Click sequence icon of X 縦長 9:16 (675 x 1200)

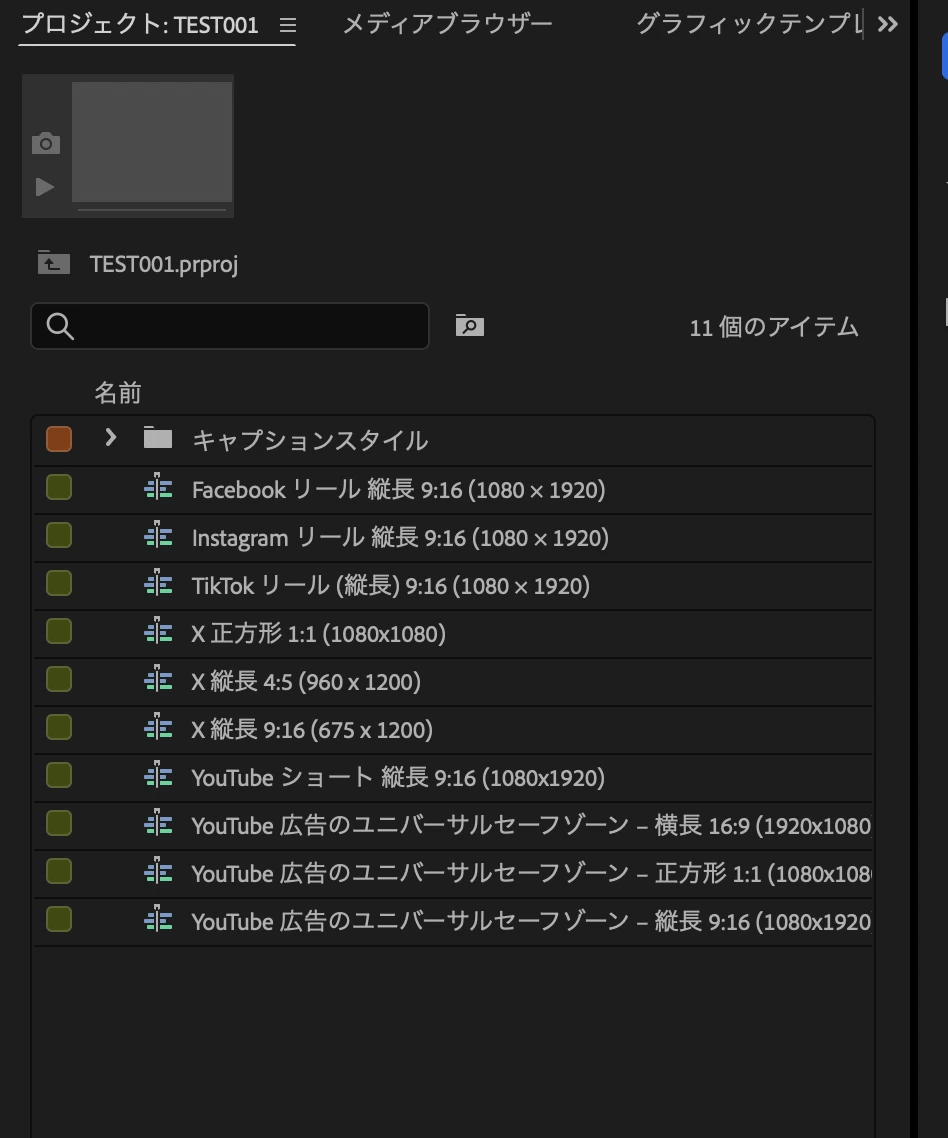tap(158, 727)
